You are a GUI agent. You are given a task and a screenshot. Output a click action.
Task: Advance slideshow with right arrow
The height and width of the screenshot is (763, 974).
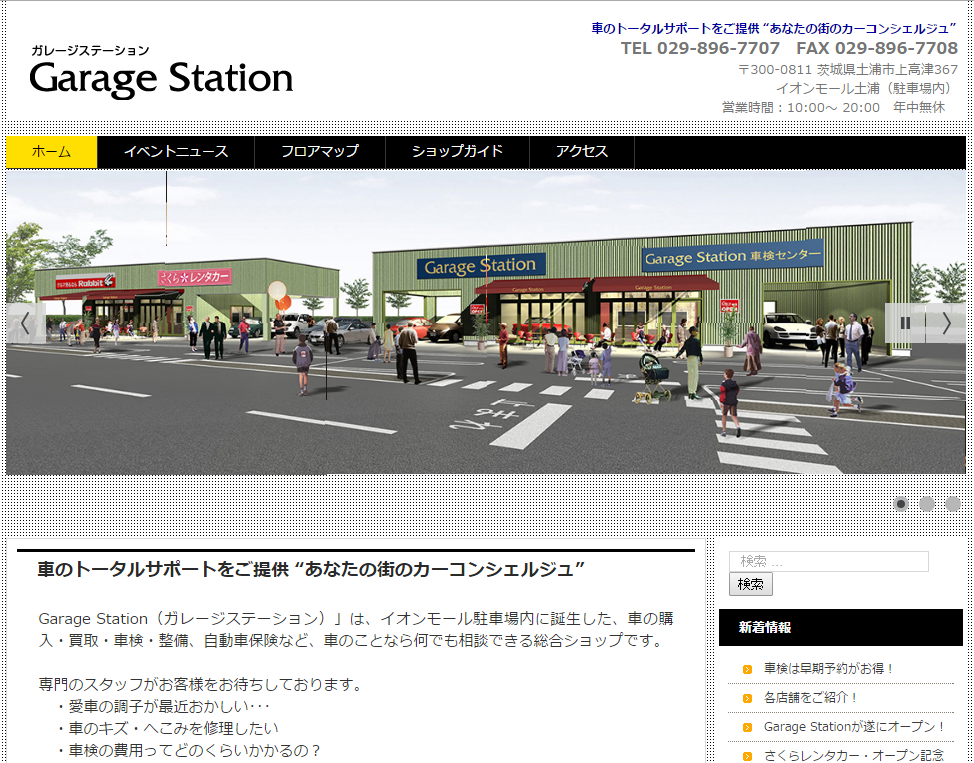[x=946, y=323]
